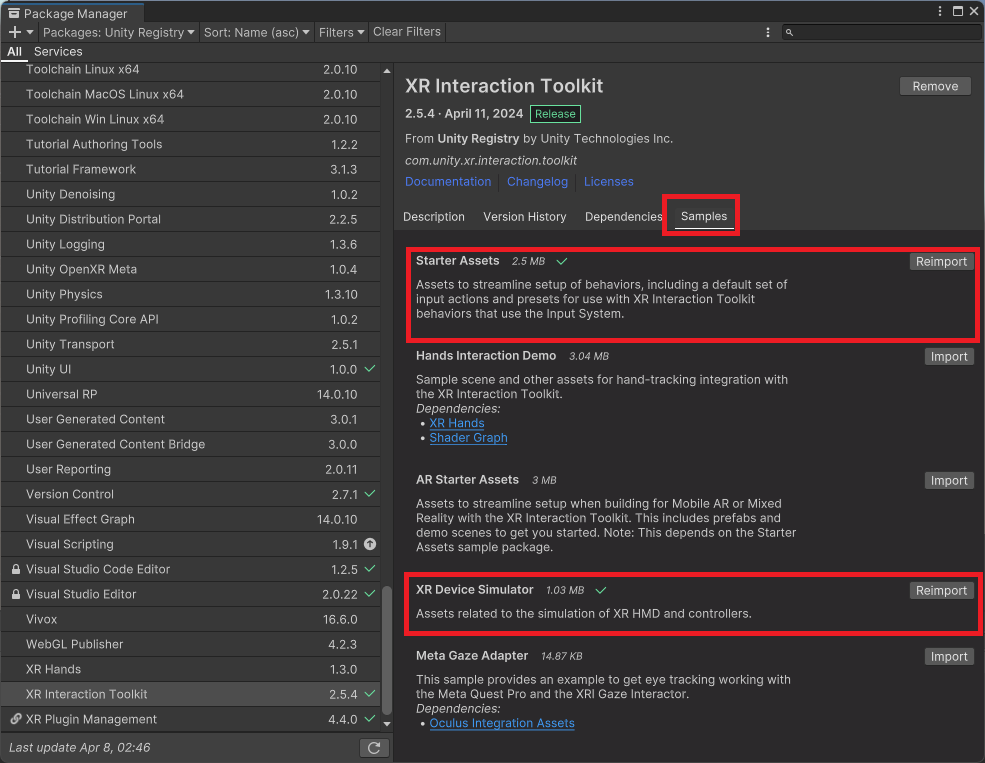This screenshot has width=985, height=763.
Task: Switch to the Samples tab
Action: coord(704,216)
